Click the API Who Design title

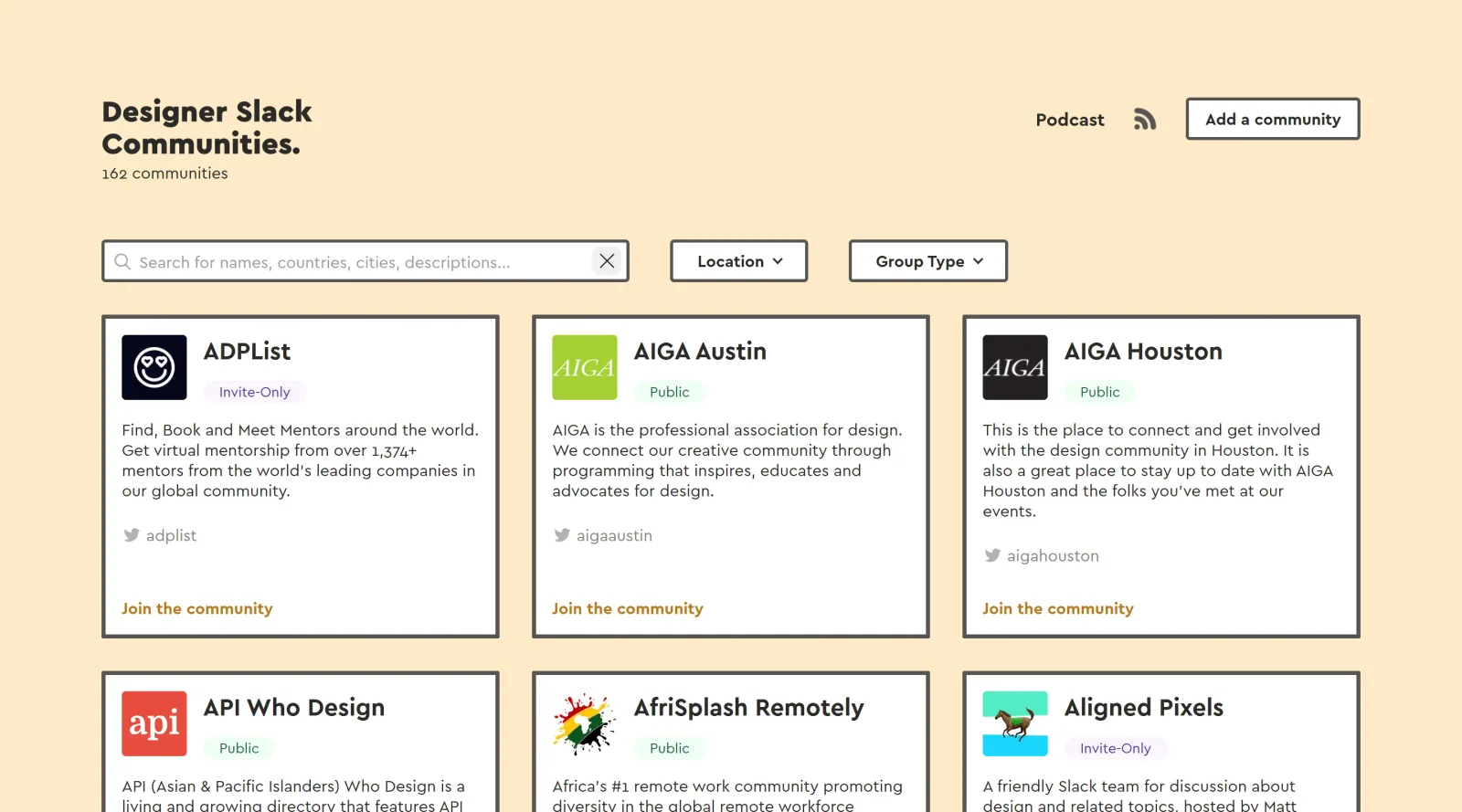pyautogui.click(x=294, y=708)
